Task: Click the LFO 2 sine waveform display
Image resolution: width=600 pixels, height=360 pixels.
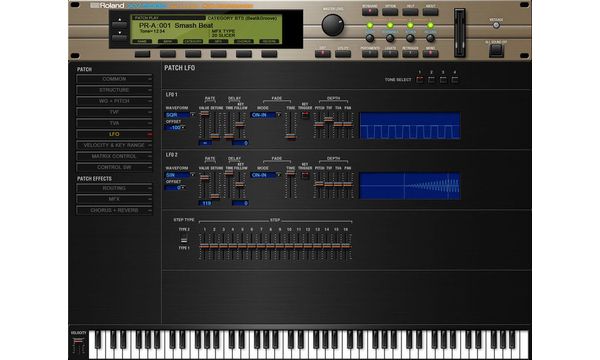Action: [x=410, y=186]
